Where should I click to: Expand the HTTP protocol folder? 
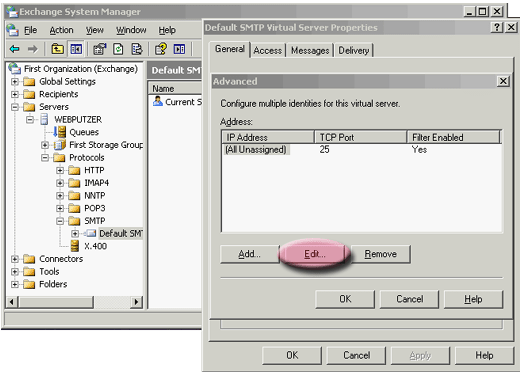[60, 170]
